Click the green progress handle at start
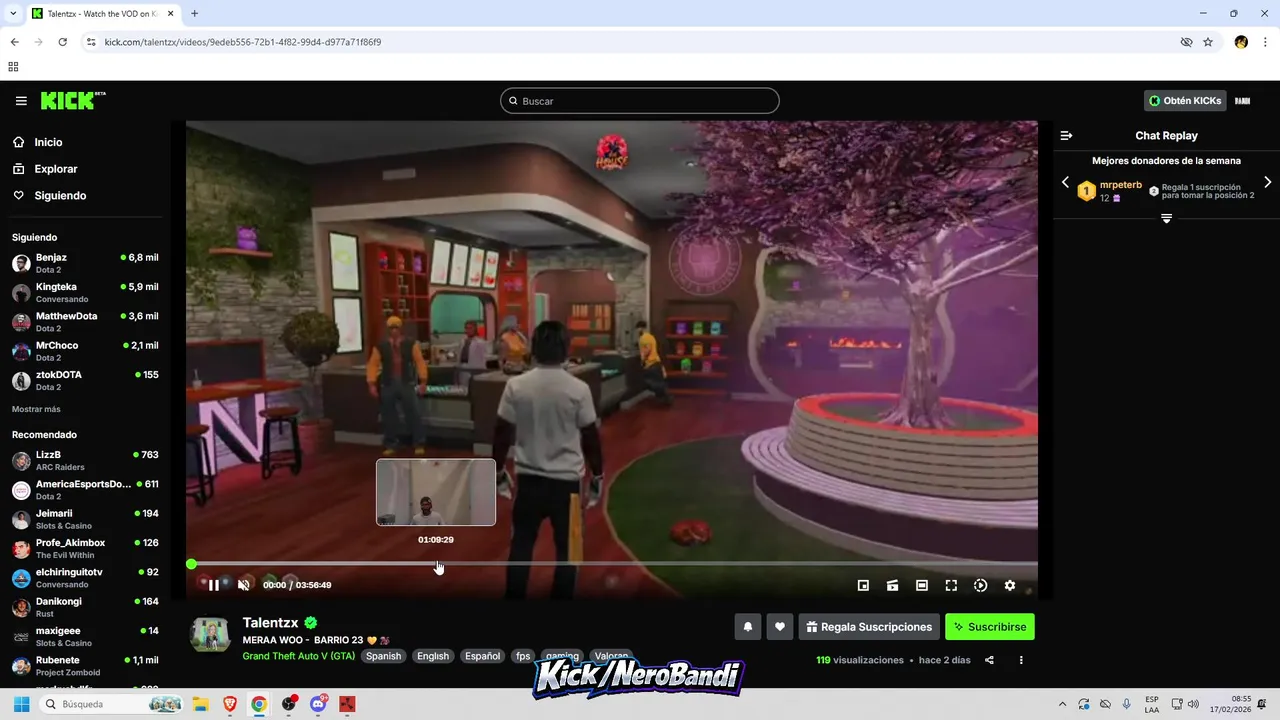The width and height of the screenshot is (1280, 720). pyautogui.click(x=191, y=564)
